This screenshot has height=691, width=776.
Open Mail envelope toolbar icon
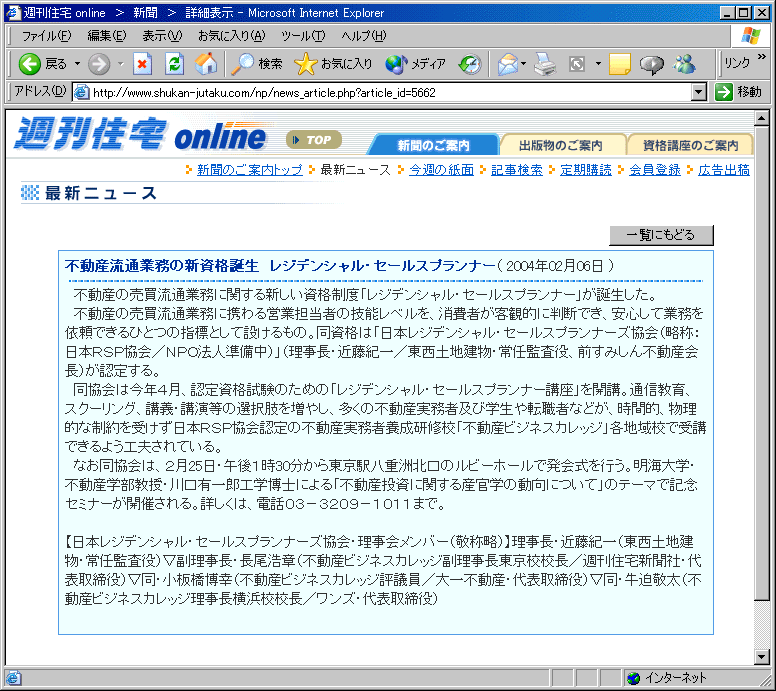point(508,64)
